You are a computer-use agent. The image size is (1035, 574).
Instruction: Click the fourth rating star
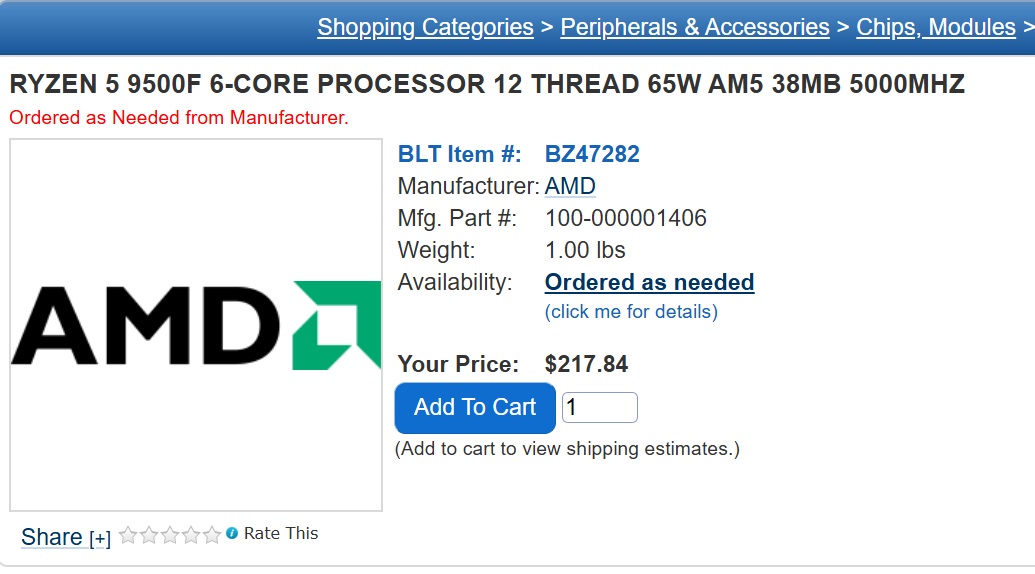click(191, 535)
